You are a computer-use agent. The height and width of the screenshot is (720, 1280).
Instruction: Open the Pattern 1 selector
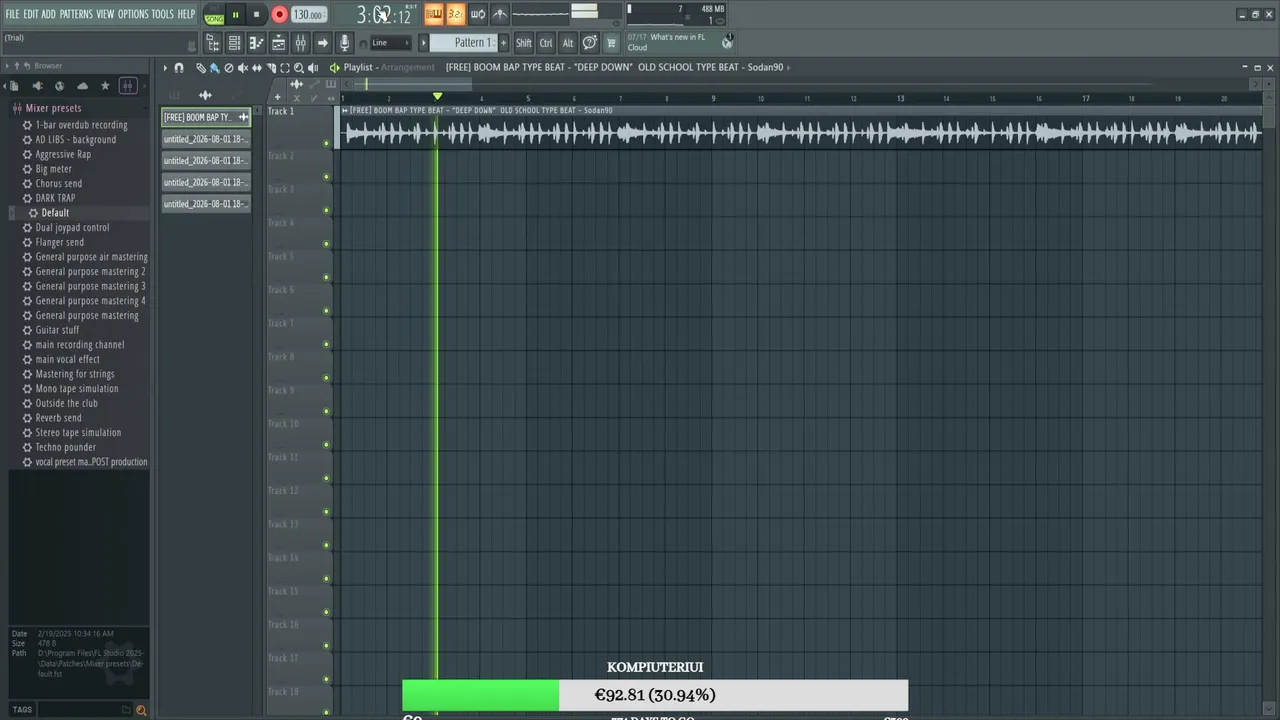coord(463,43)
